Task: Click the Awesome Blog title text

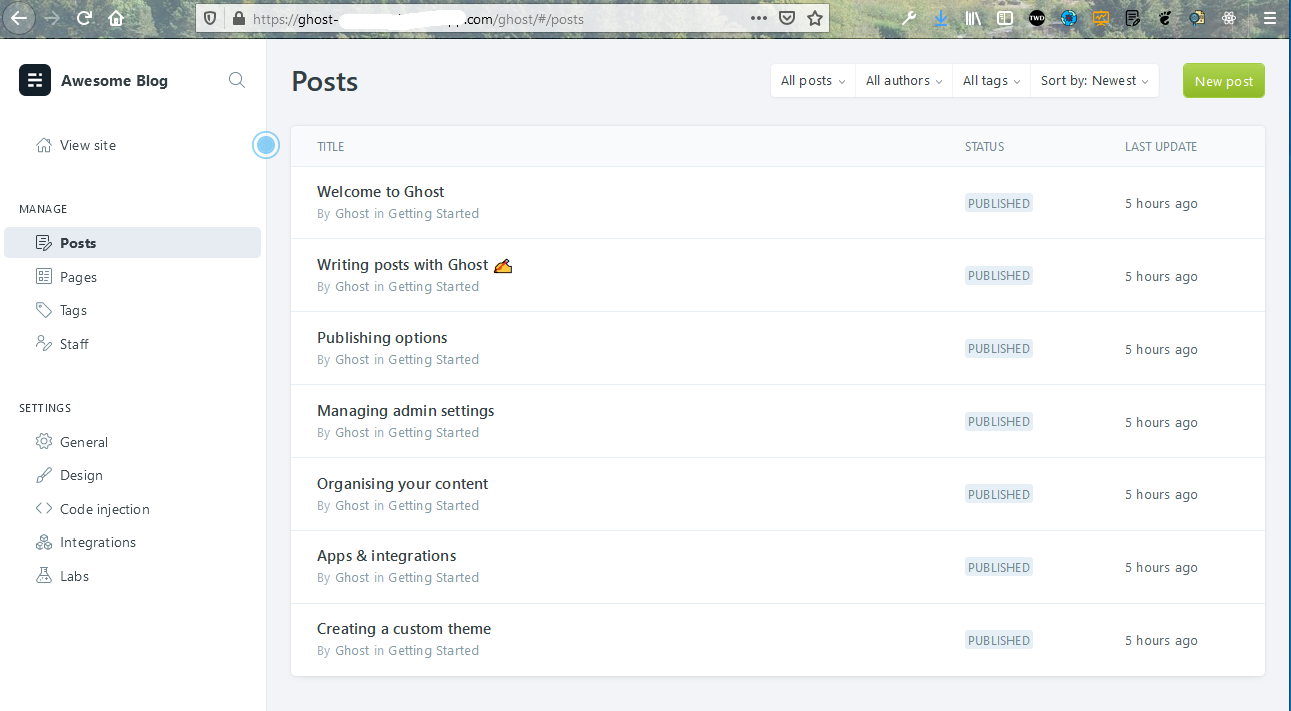Action: 114,81
